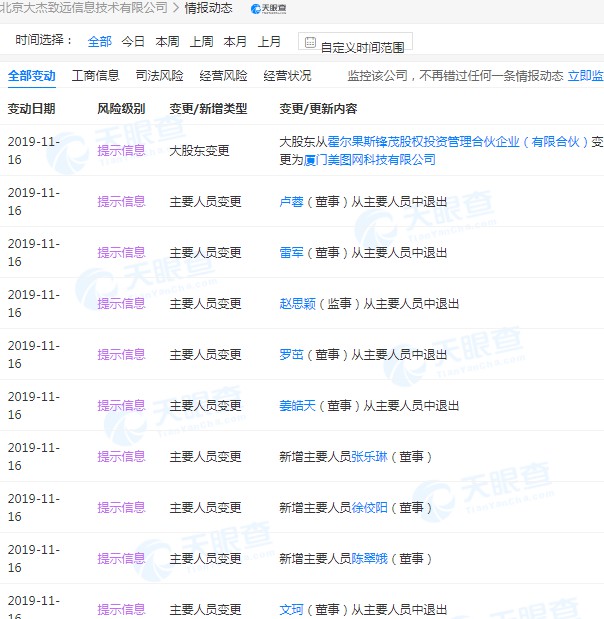Viewport: 604px width, 619px height.
Task: Click 提示信息 in the 大股东变更 row
Action: pyautogui.click(x=121, y=151)
